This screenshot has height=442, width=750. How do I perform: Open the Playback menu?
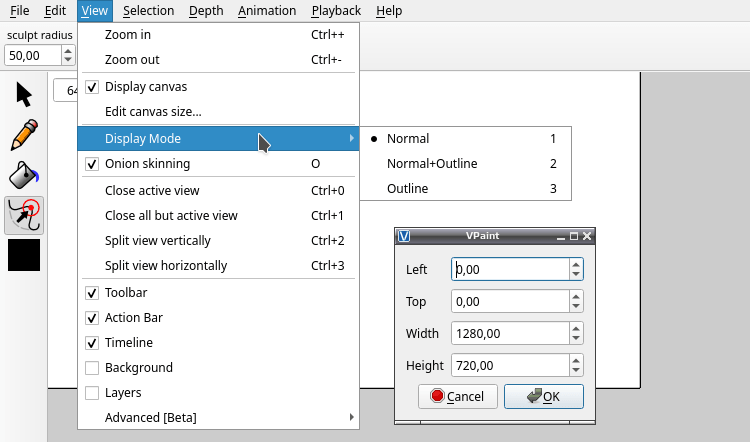click(336, 11)
